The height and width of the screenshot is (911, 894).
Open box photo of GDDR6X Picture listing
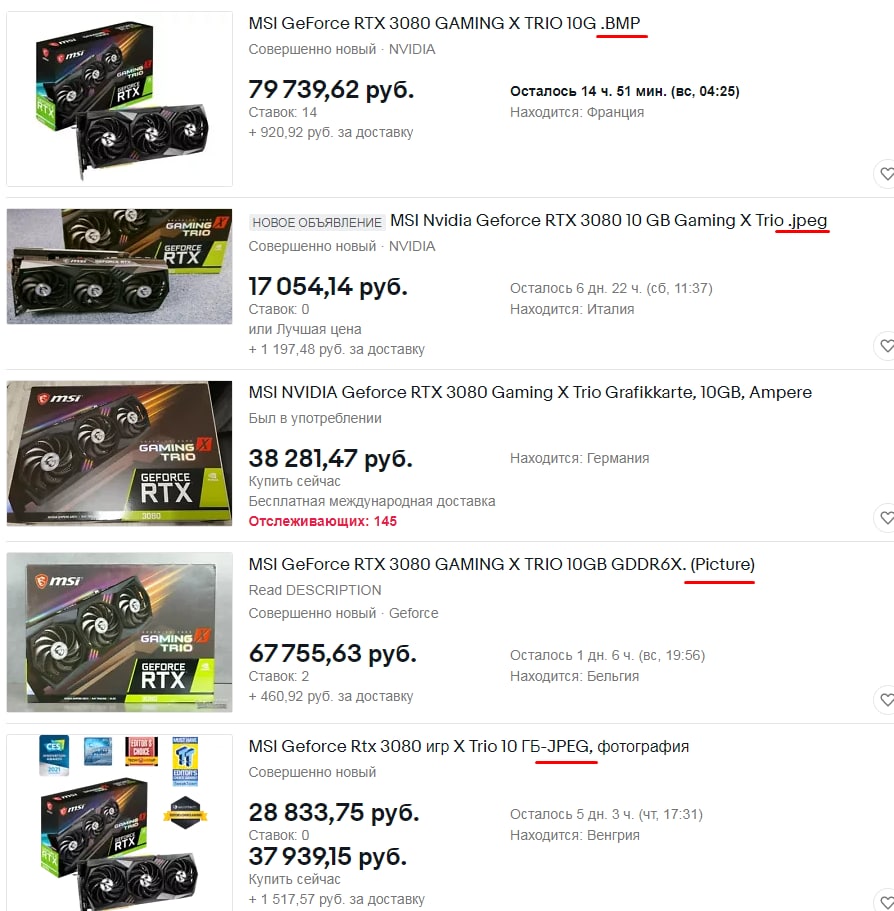120,632
